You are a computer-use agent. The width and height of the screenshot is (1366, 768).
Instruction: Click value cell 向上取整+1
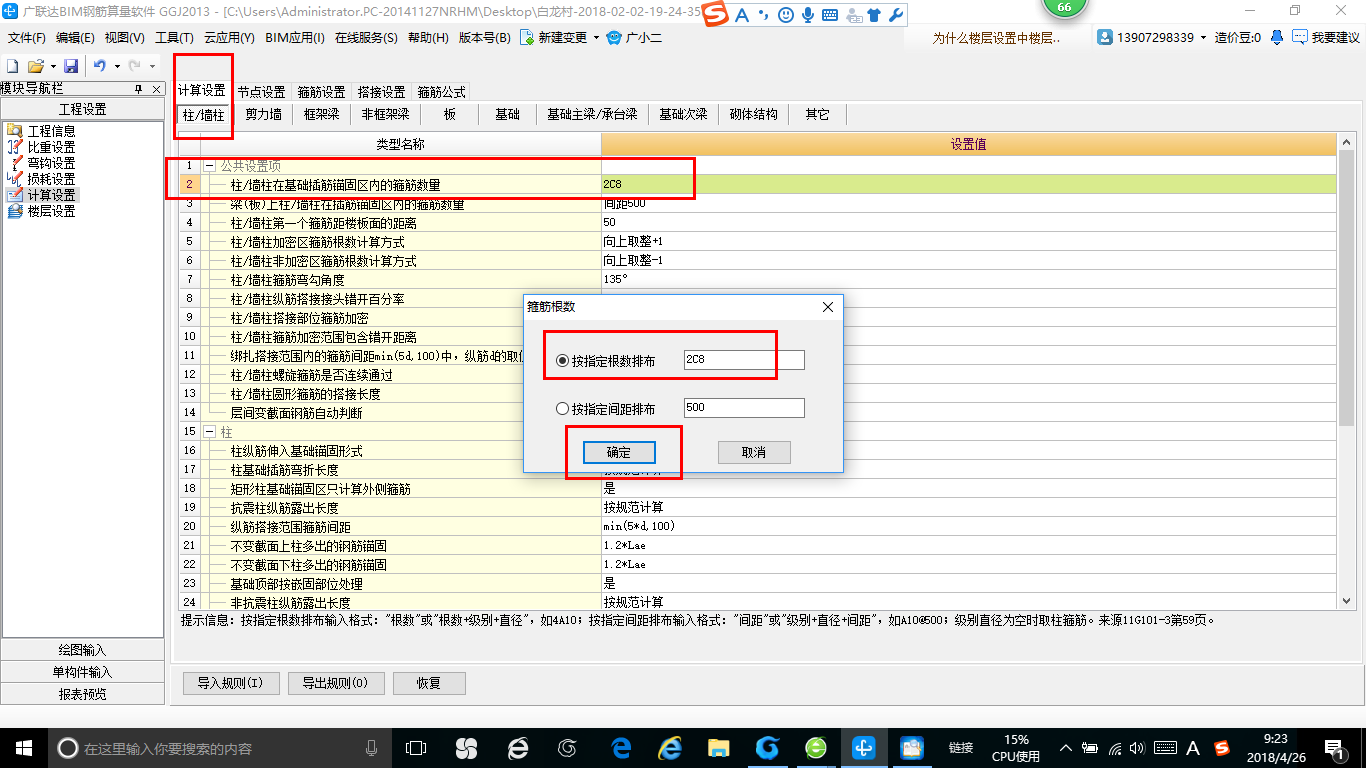(968, 242)
